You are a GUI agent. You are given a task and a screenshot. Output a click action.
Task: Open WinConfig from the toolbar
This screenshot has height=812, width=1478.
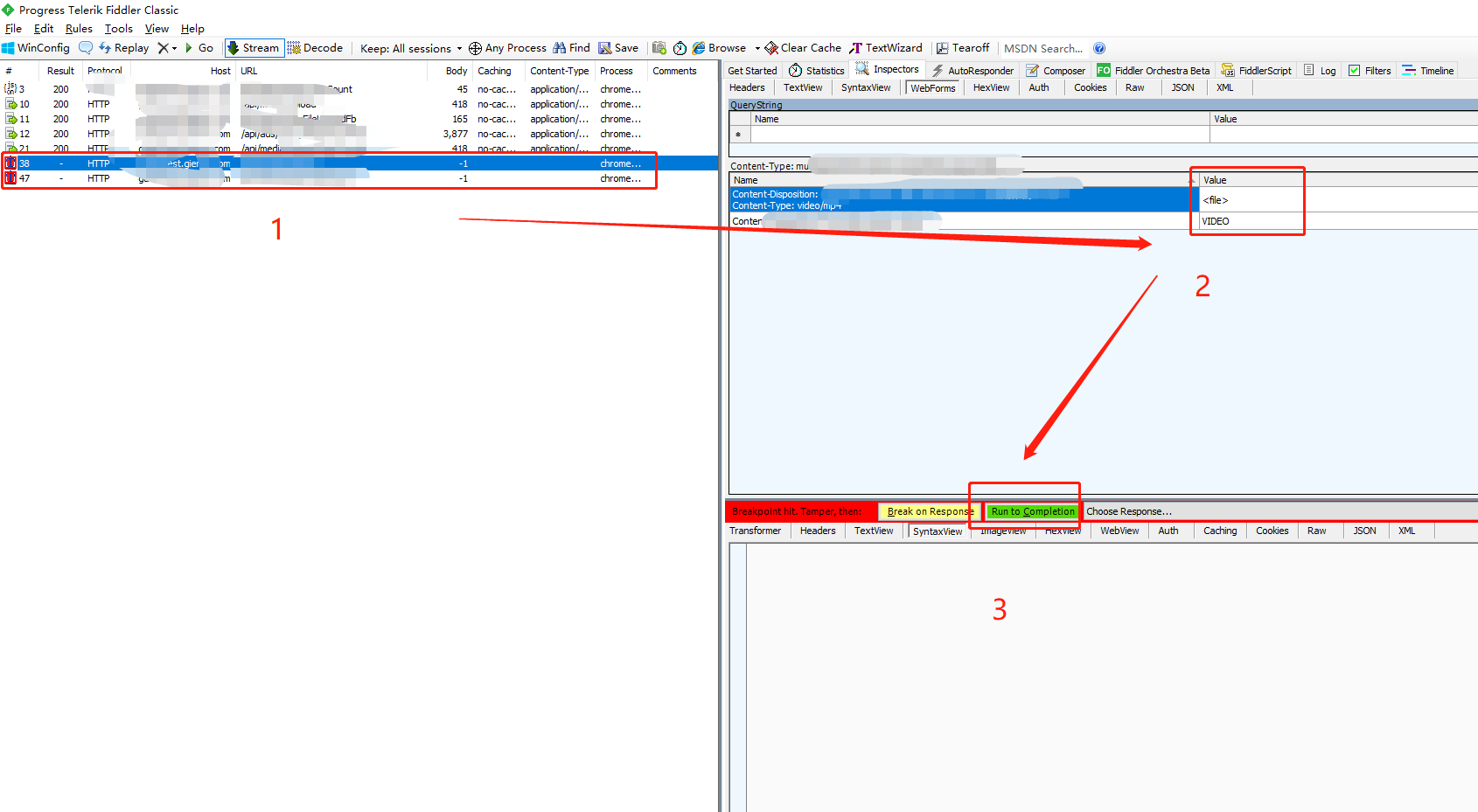pos(36,48)
